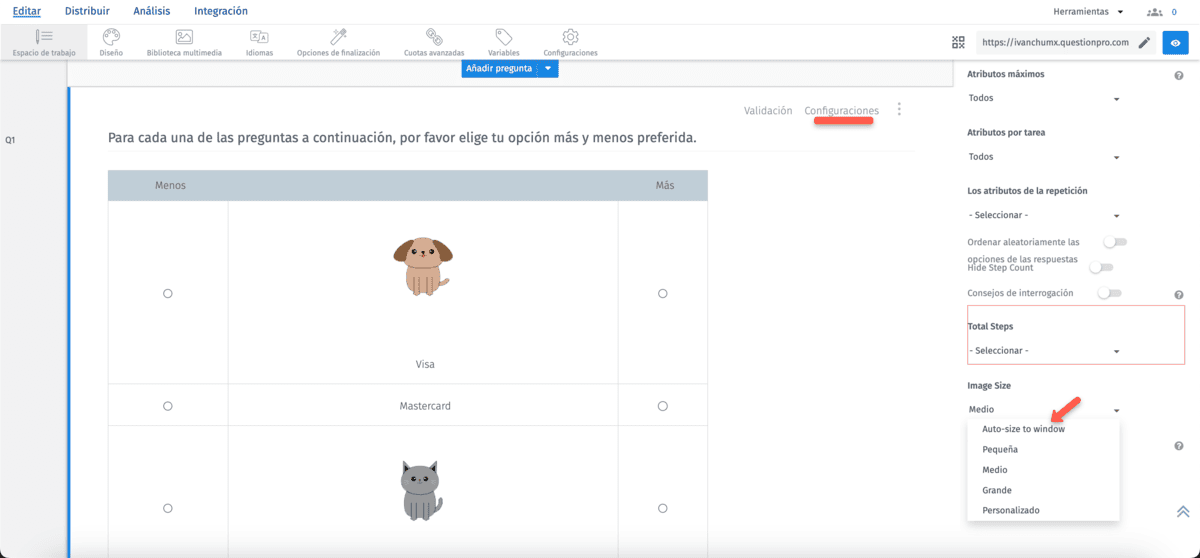
Task: Click the Q1 question label
Action: [10, 140]
